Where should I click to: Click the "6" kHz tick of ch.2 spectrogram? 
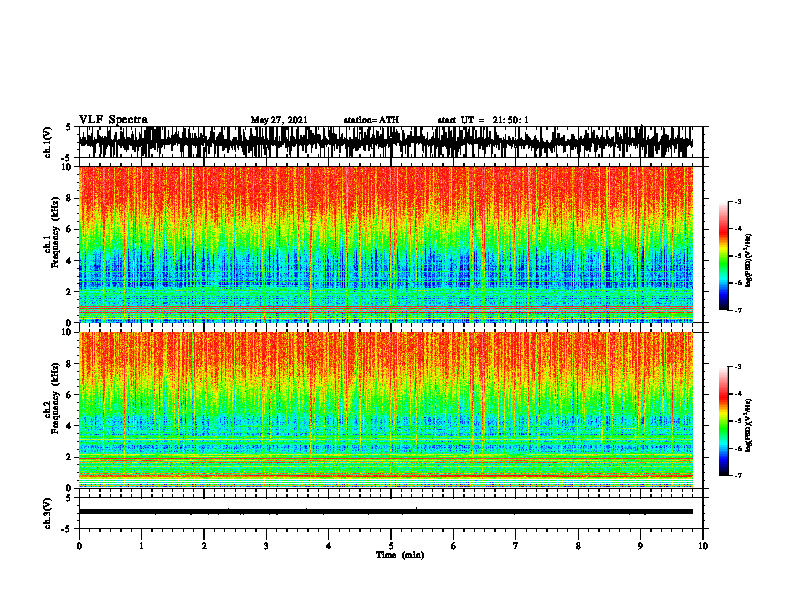(70, 394)
